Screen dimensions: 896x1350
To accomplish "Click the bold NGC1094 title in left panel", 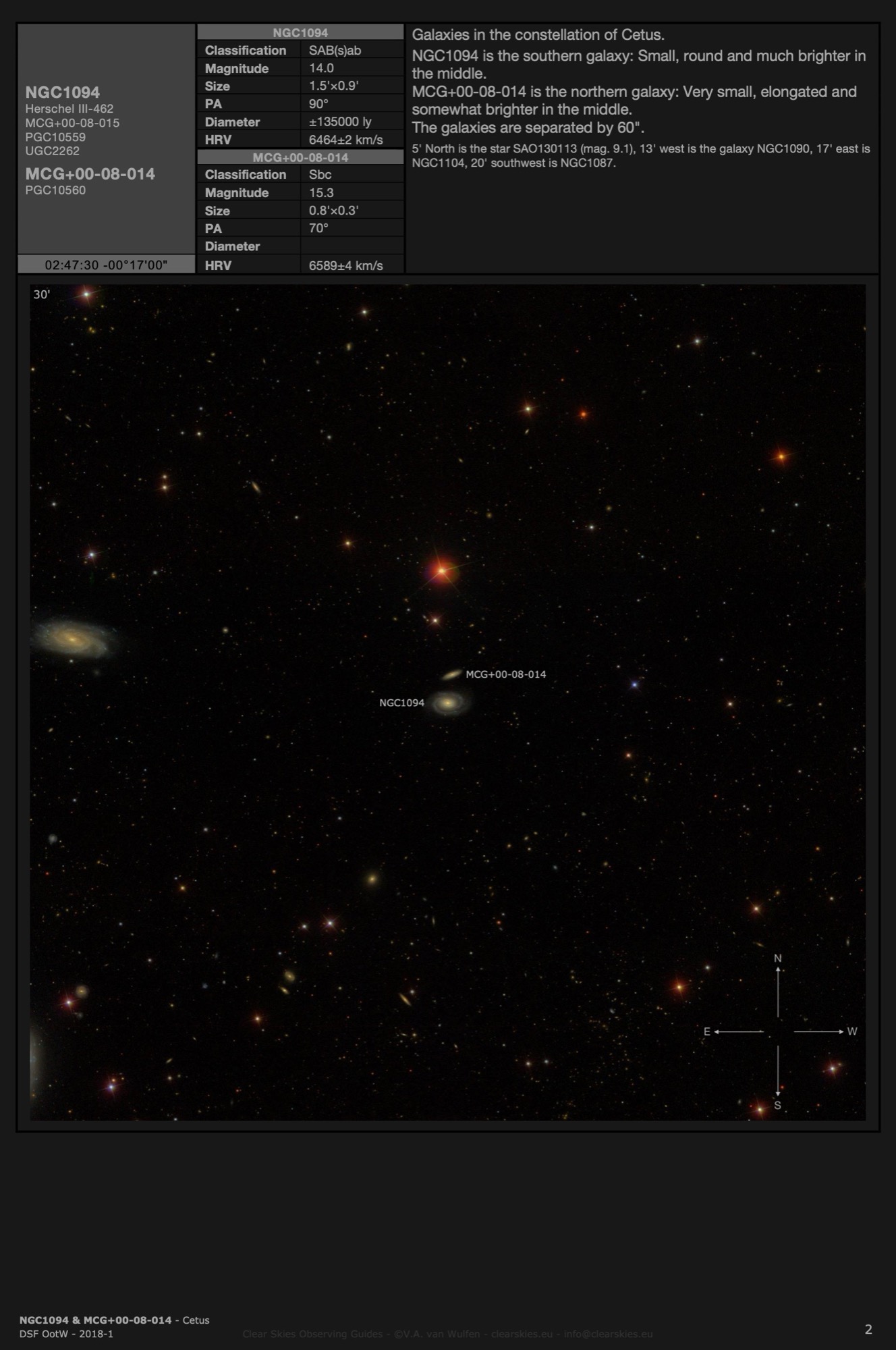I will [x=63, y=92].
